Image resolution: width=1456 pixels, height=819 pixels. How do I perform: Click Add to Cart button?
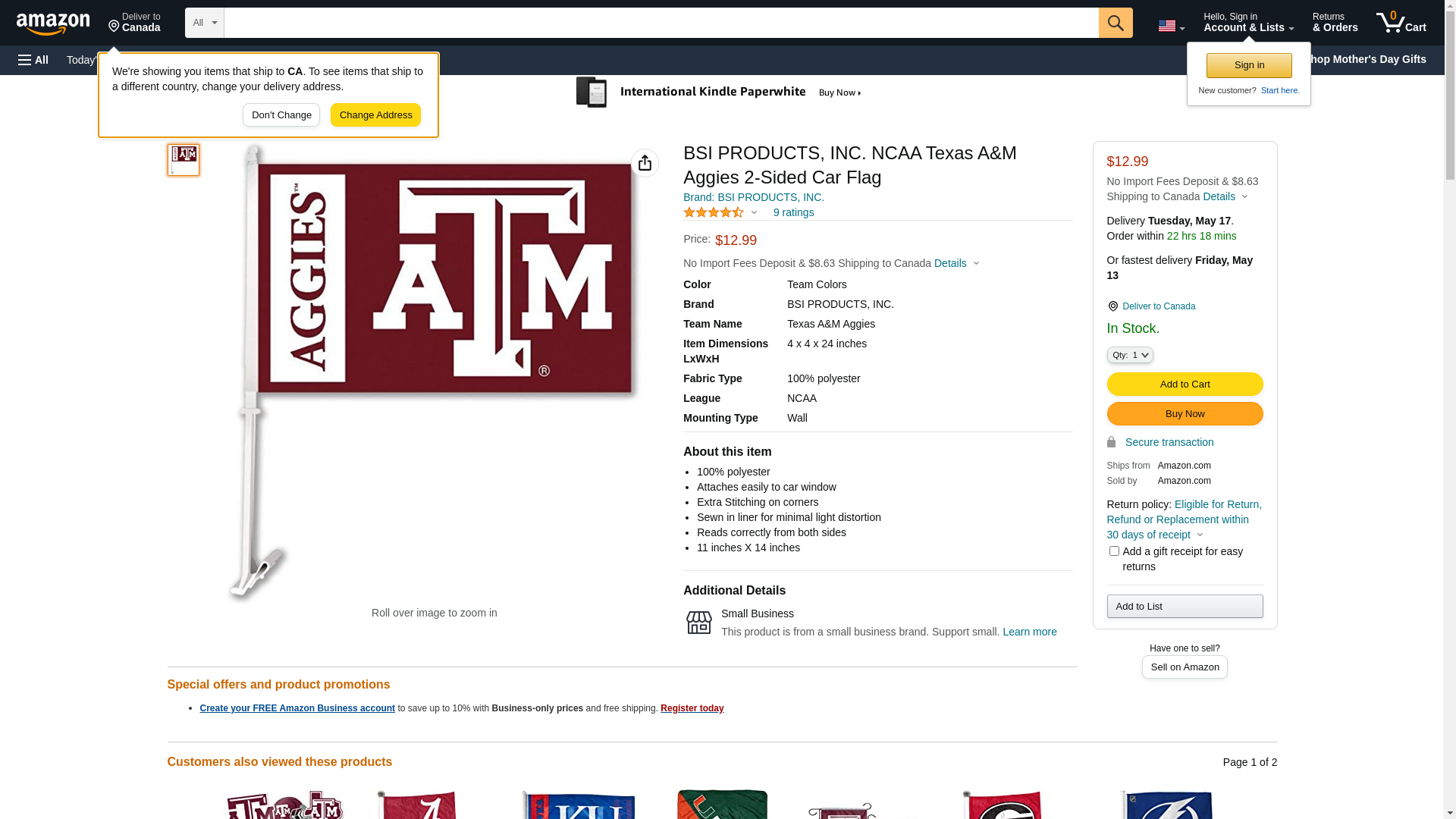point(1185,384)
